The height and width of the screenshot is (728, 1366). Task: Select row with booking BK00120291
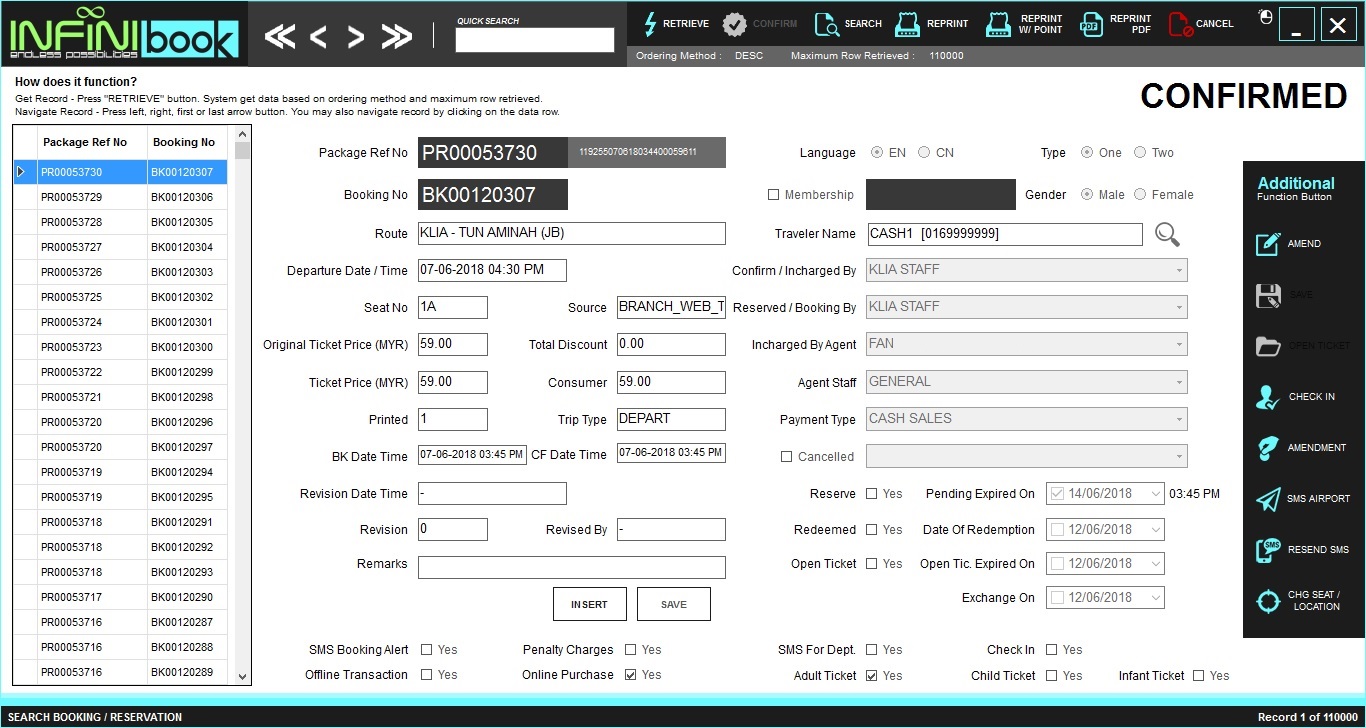click(121, 523)
